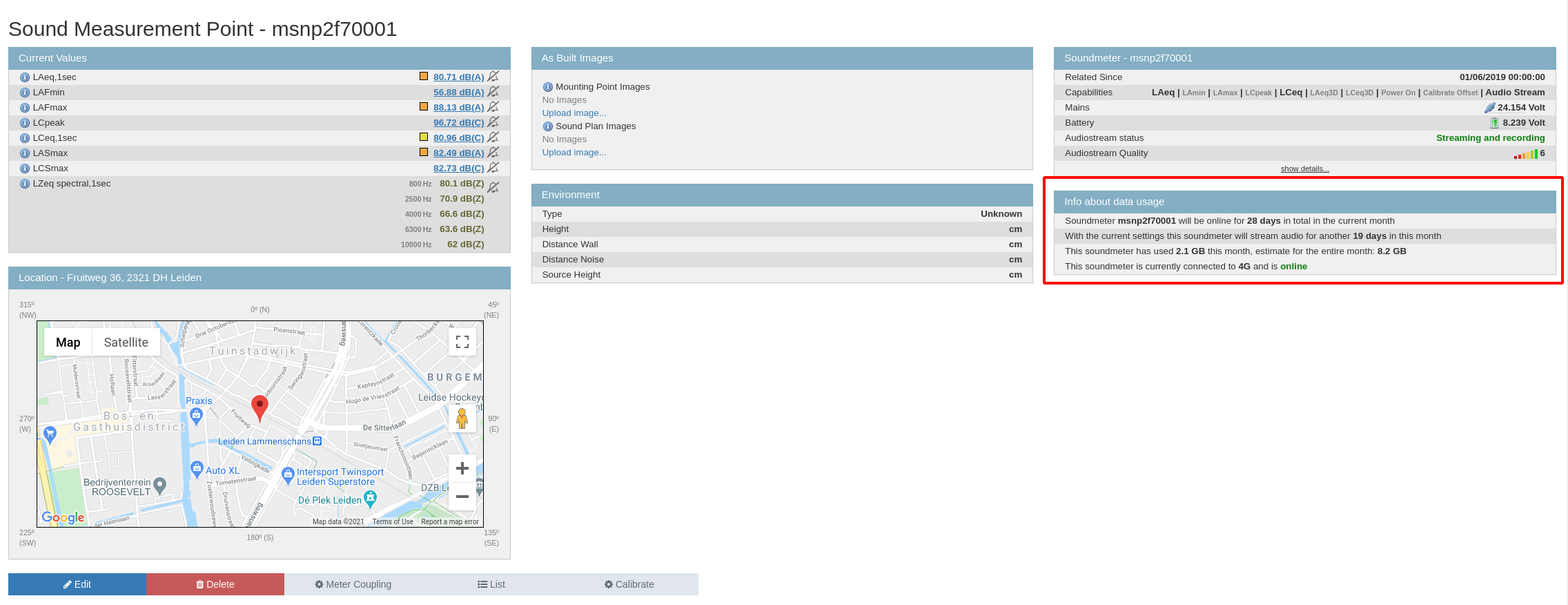
Task: Click Upload image under Sound Plan Images
Action: pyautogui.click(x=574, y=153)
